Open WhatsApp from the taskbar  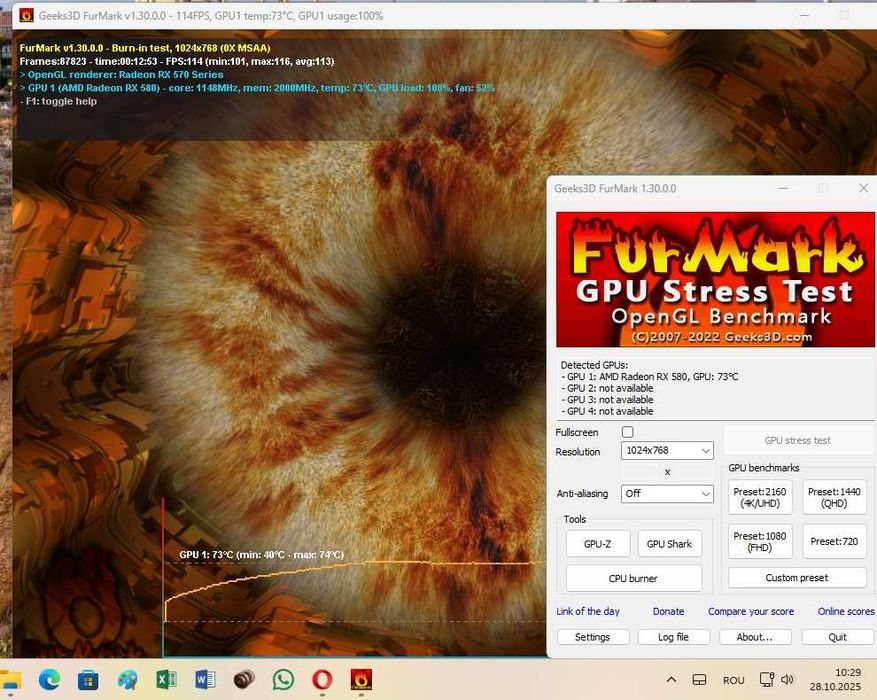(x=283, y=680)
